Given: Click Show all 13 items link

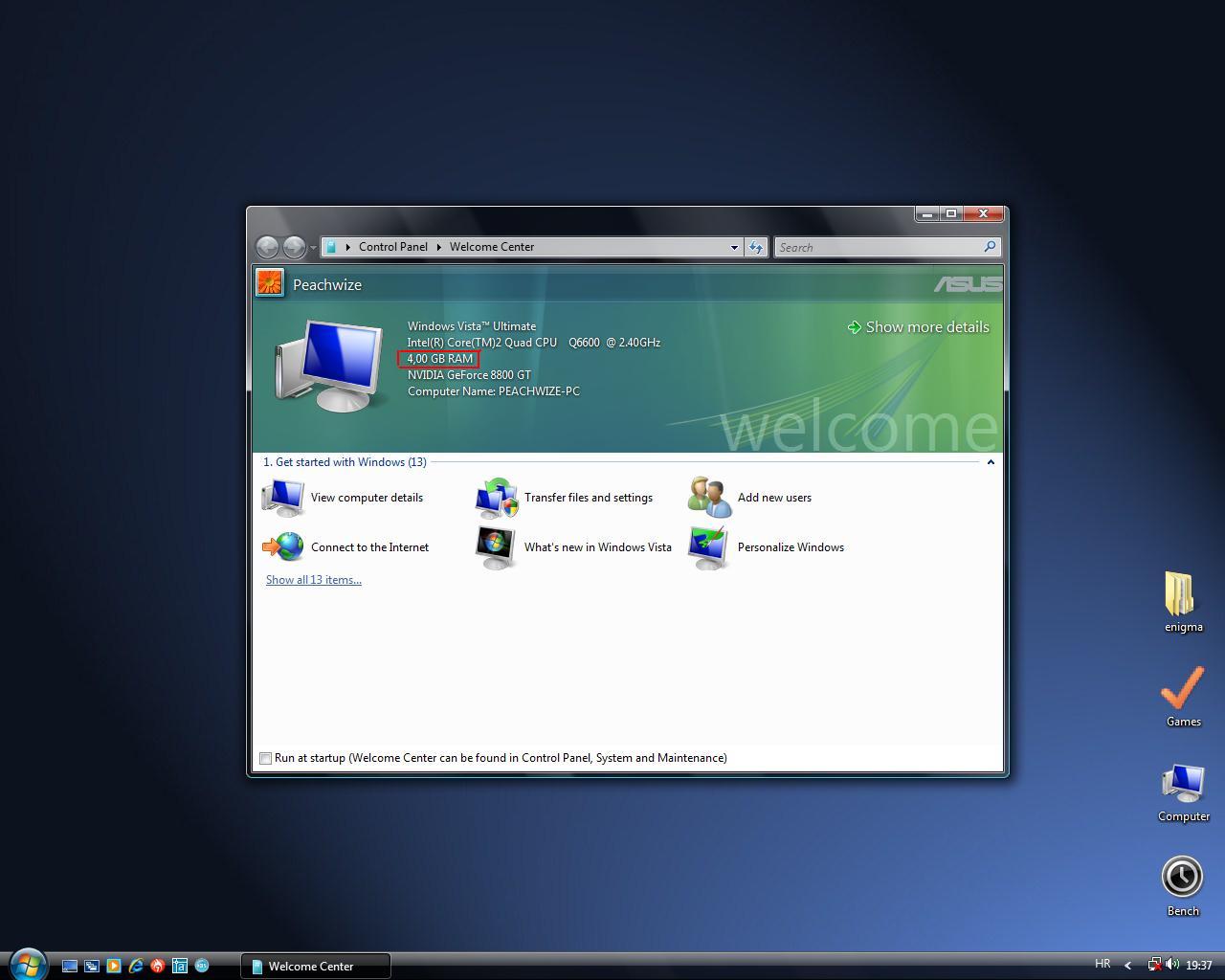Looking at the screenshot, I should point(314,580).
